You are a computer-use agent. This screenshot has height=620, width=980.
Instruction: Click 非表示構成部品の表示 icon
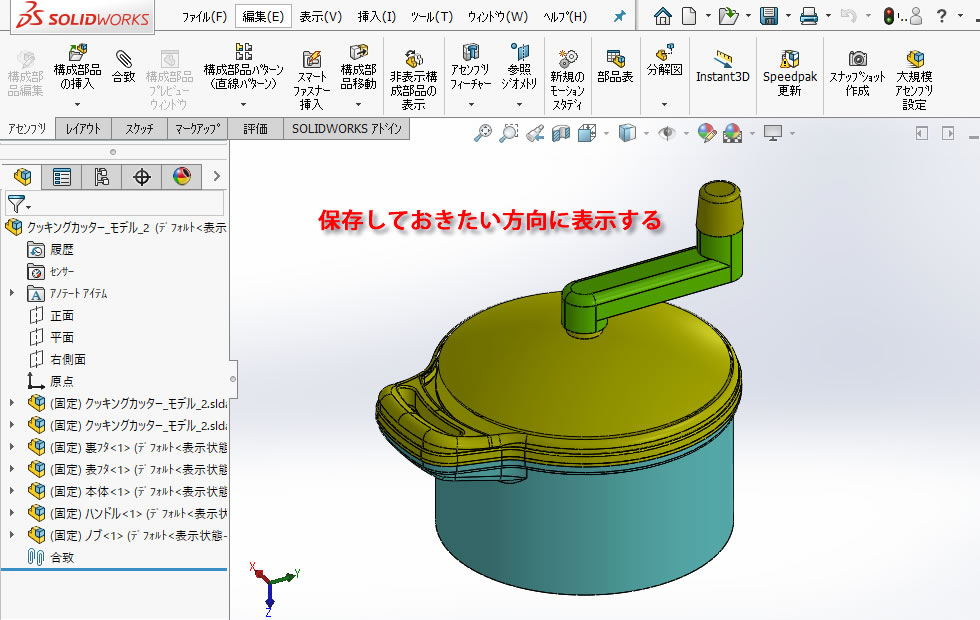coord(413,59)
